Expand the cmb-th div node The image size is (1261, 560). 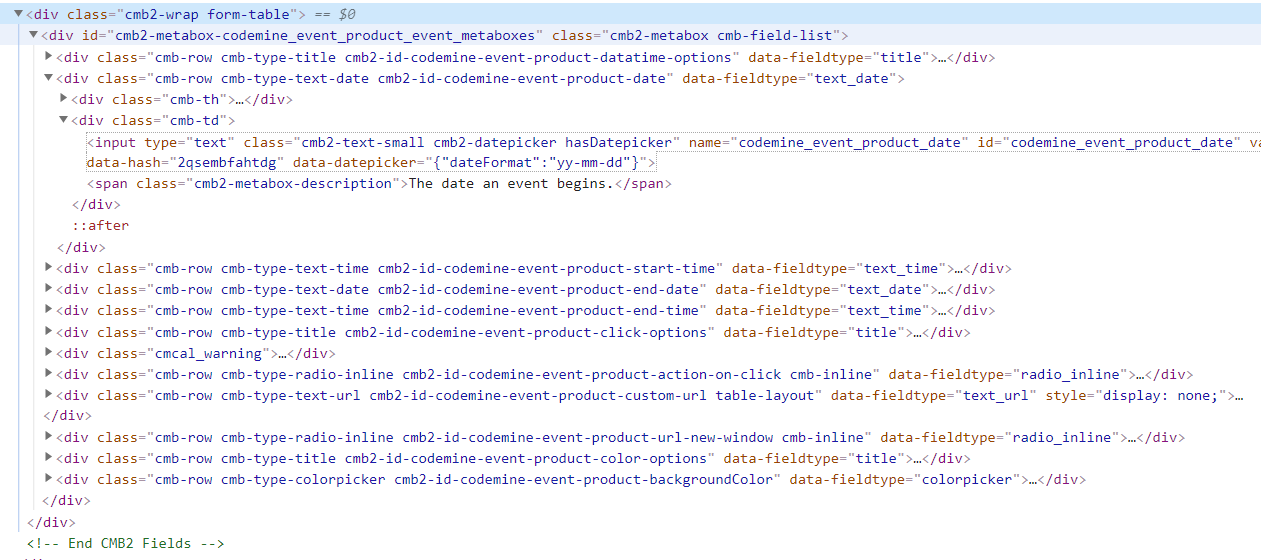coord(64,99)
